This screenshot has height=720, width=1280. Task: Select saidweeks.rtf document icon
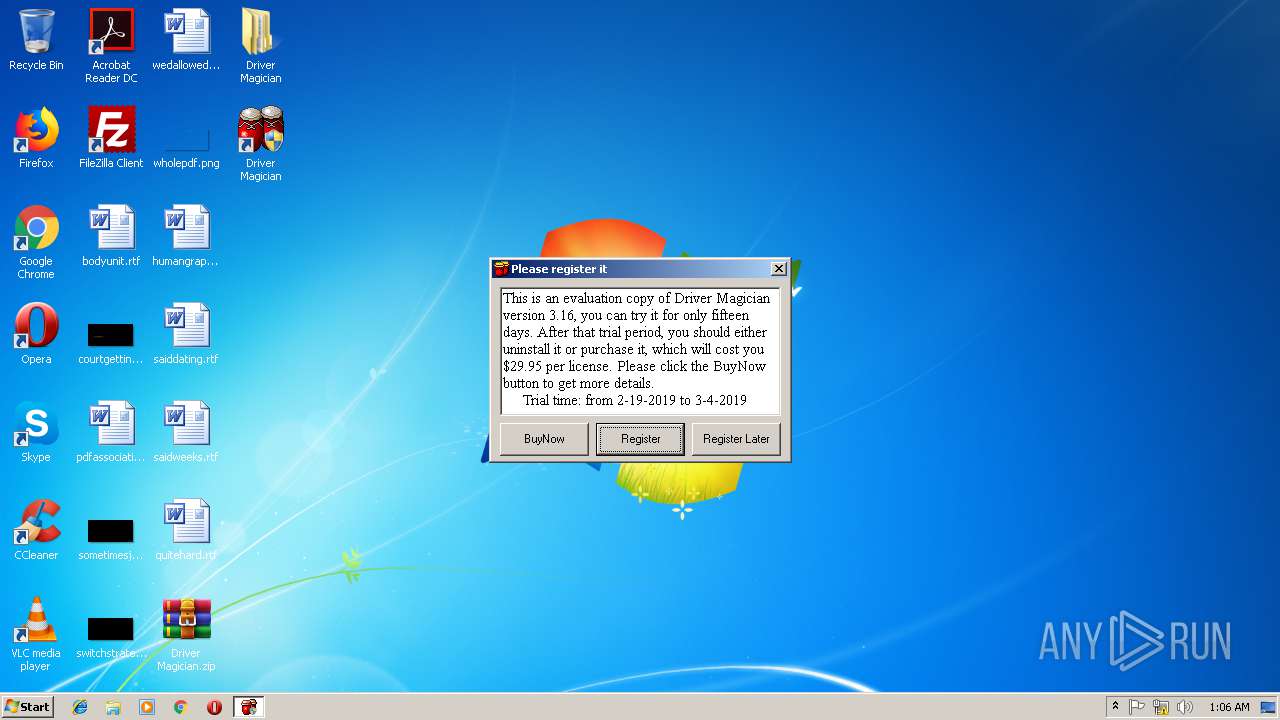pos(186,432)
